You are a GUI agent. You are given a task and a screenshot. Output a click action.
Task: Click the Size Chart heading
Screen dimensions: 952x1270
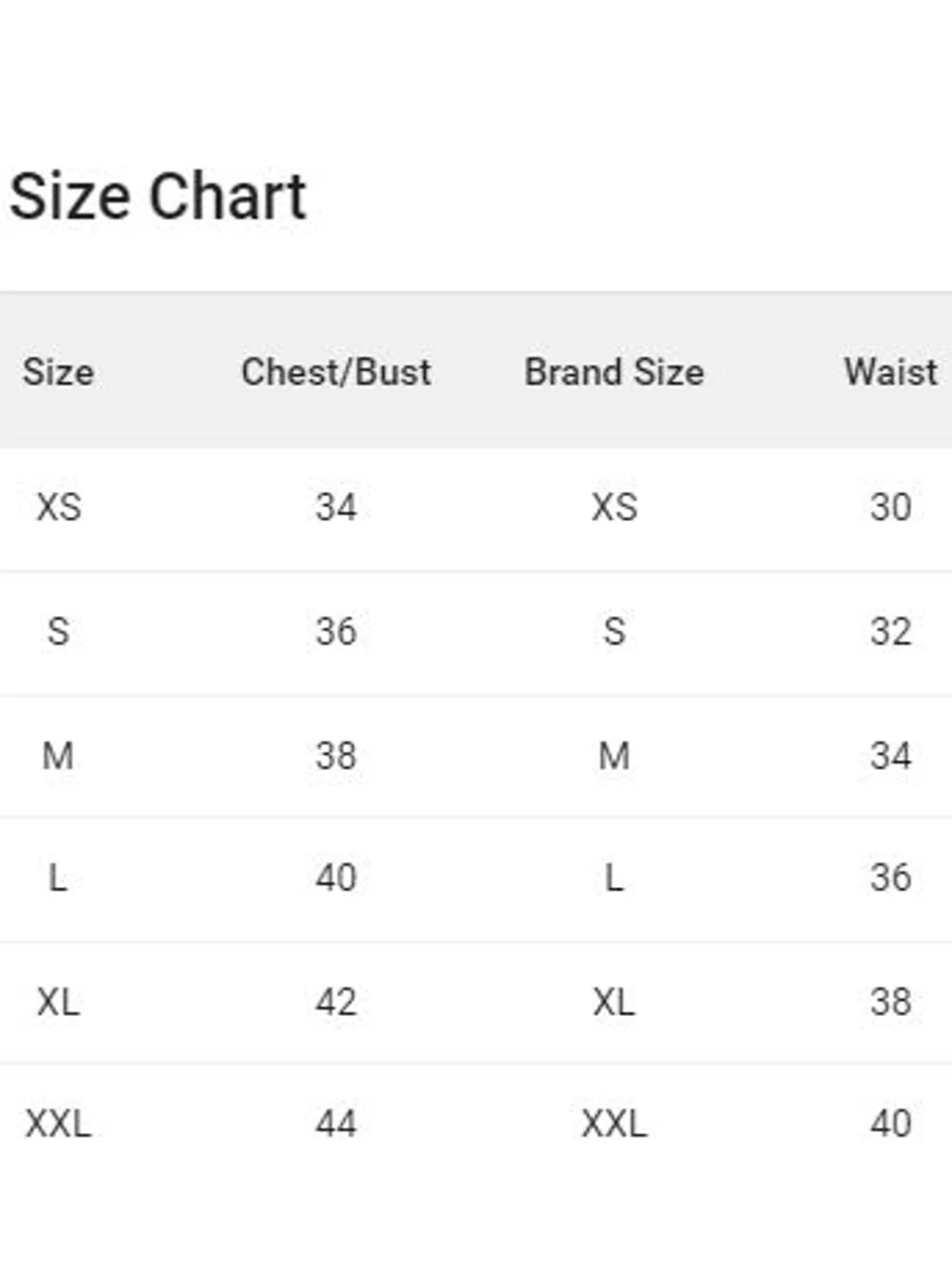pyautogui.click(x=158, y=196)
